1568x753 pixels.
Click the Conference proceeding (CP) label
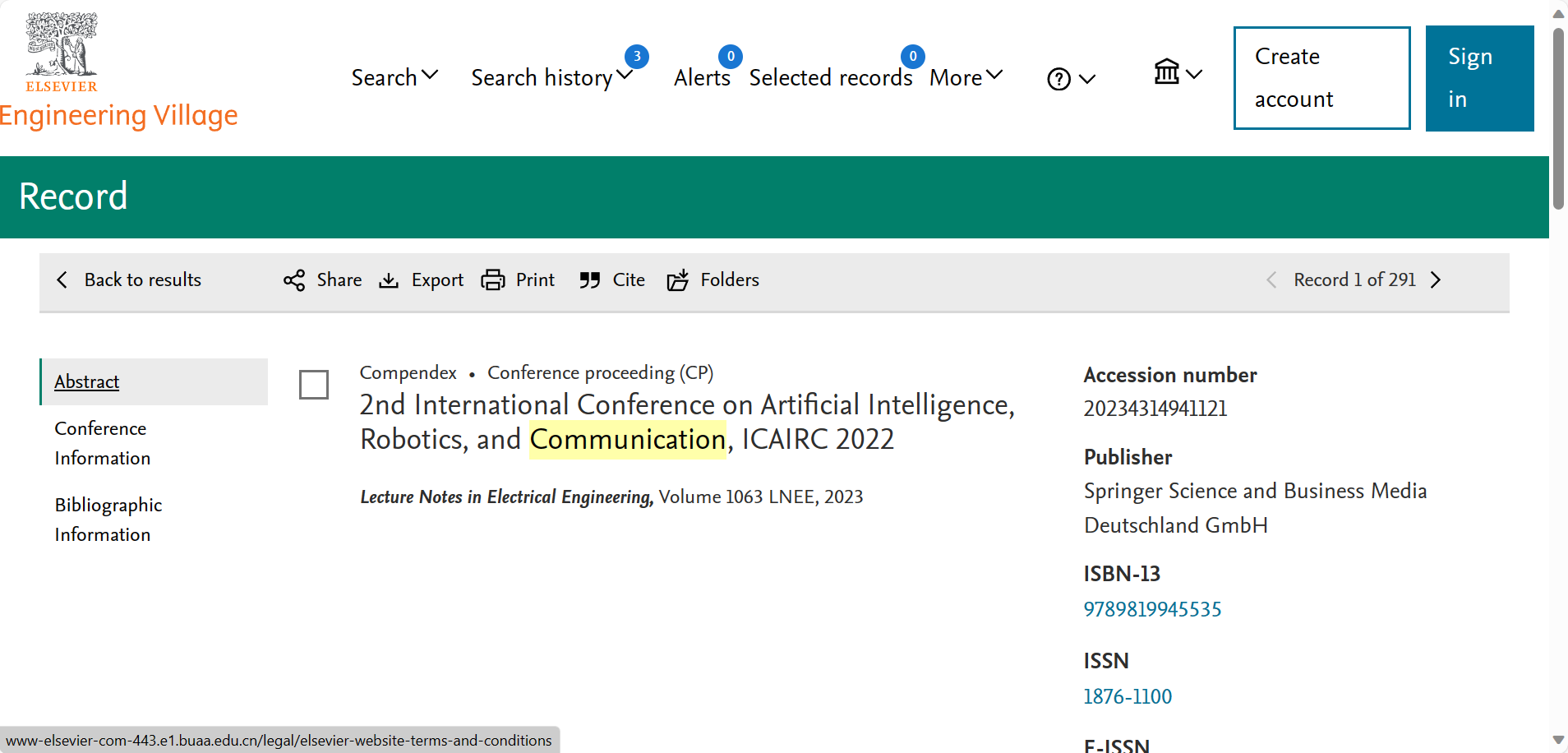(x=600, y=372)
